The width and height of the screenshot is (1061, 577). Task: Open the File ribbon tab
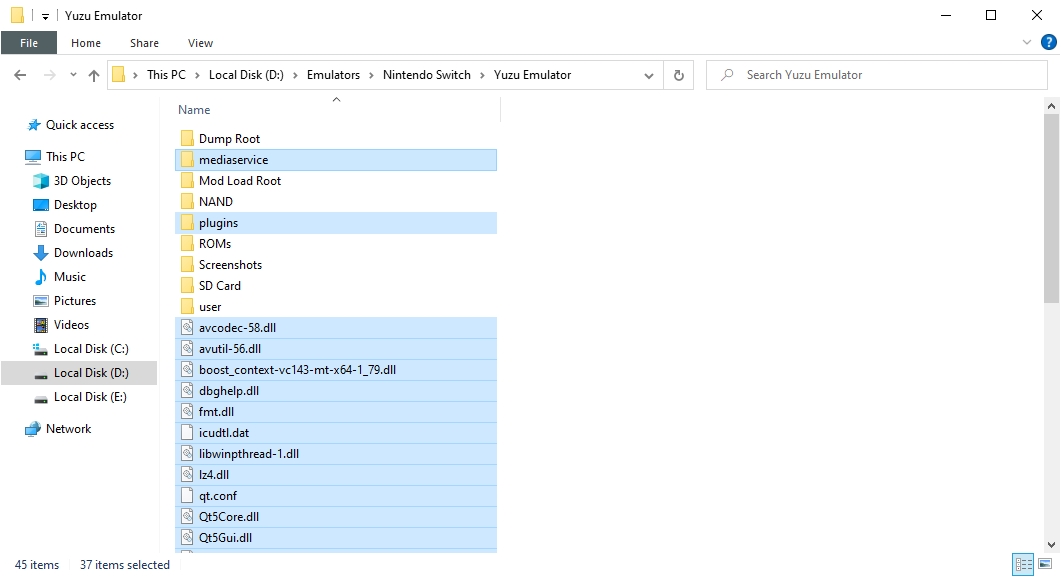pyautogui.click(x=29, y=43)
